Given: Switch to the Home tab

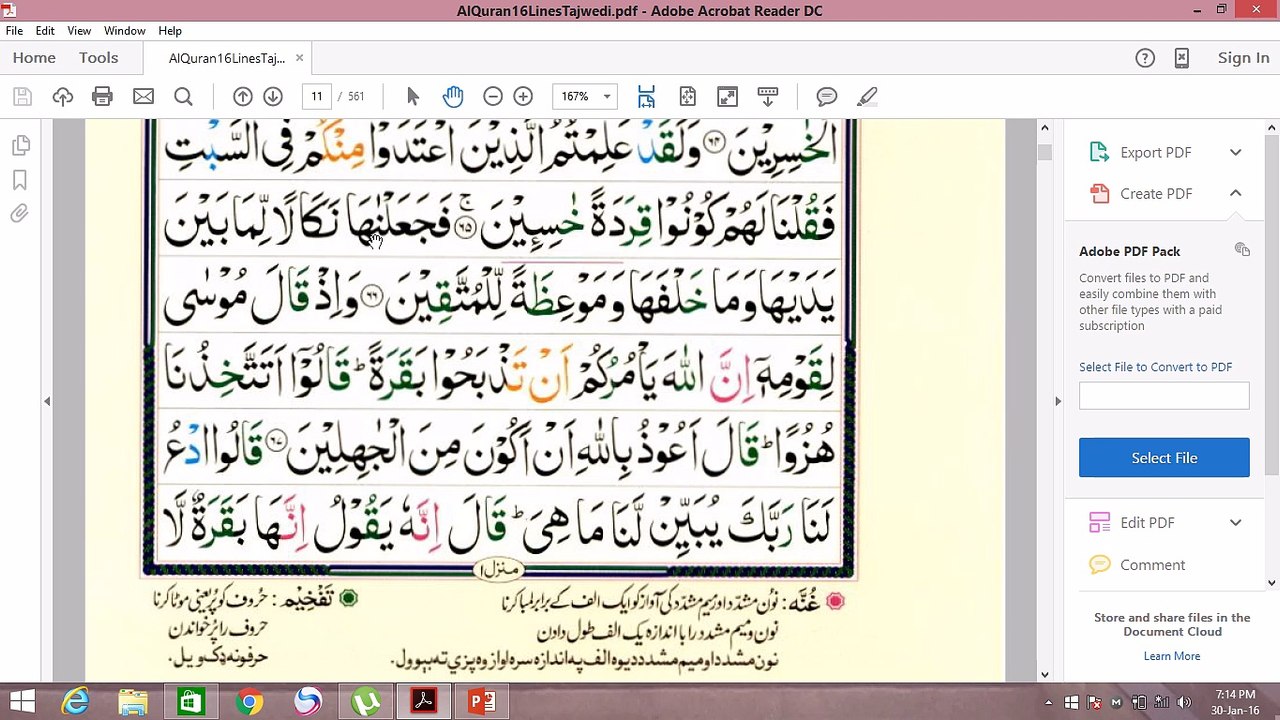Looking at the screenshot, I should point(34,58).
